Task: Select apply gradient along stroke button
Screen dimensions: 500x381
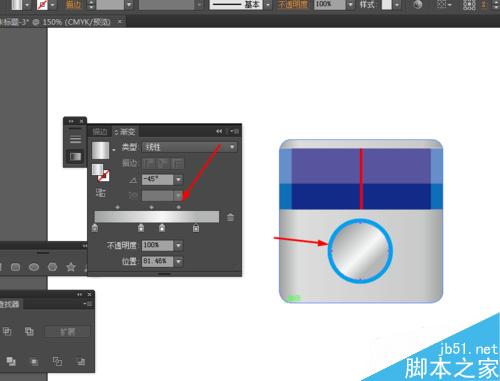Action: click(164, 163)
